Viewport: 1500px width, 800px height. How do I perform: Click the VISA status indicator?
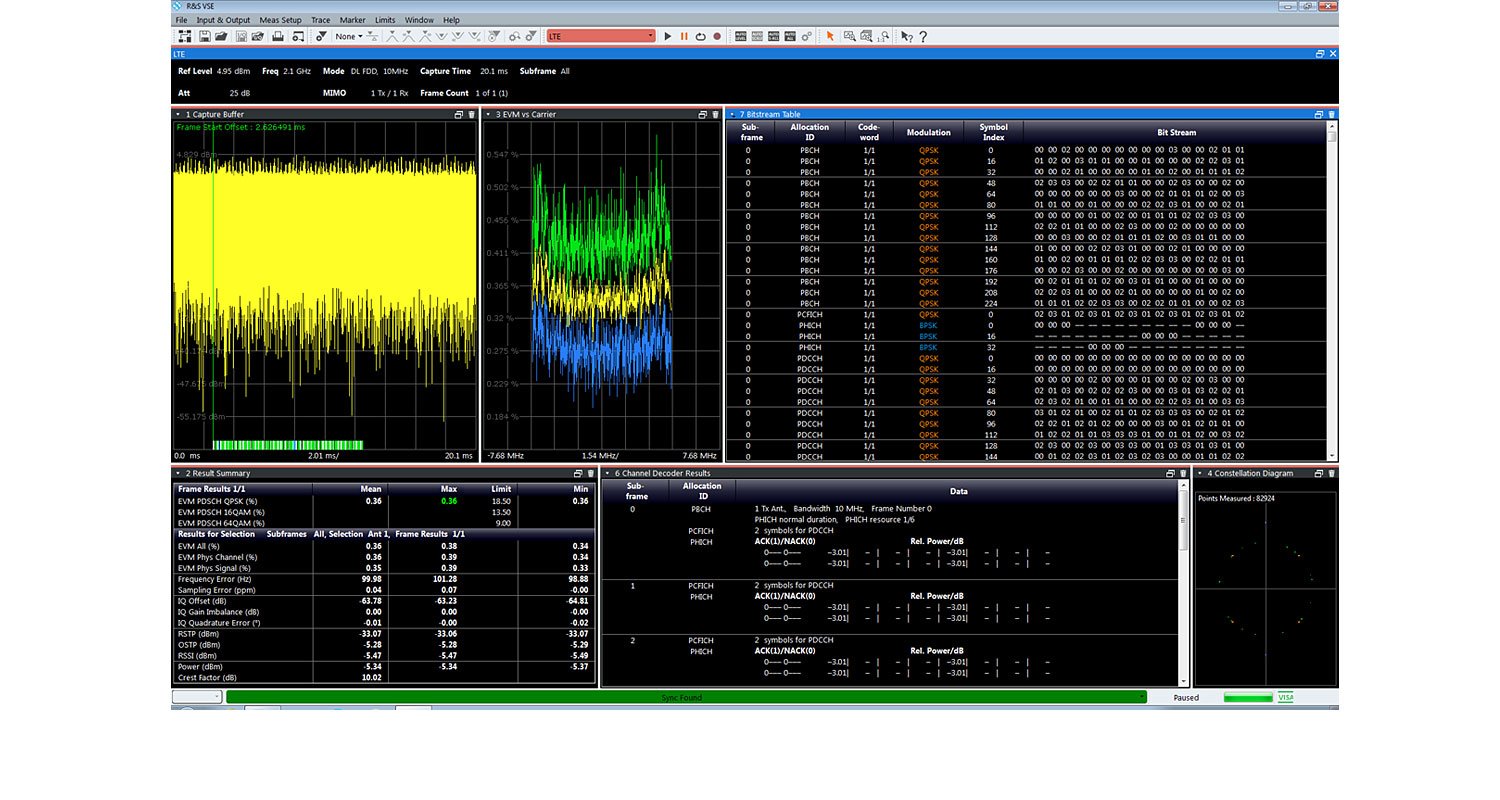click(1287, 697)
